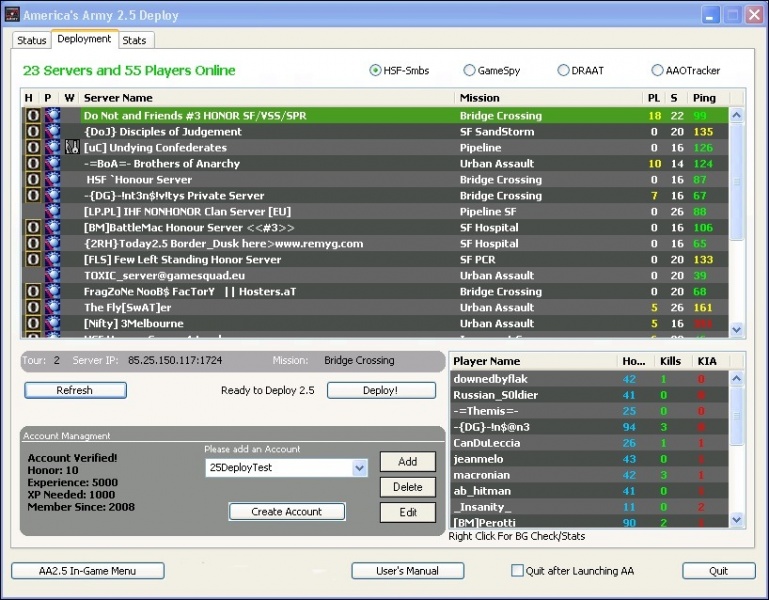Open AA2.5 In-Game Menu
The image size is (769, 600).
click(x=87, y=571)
